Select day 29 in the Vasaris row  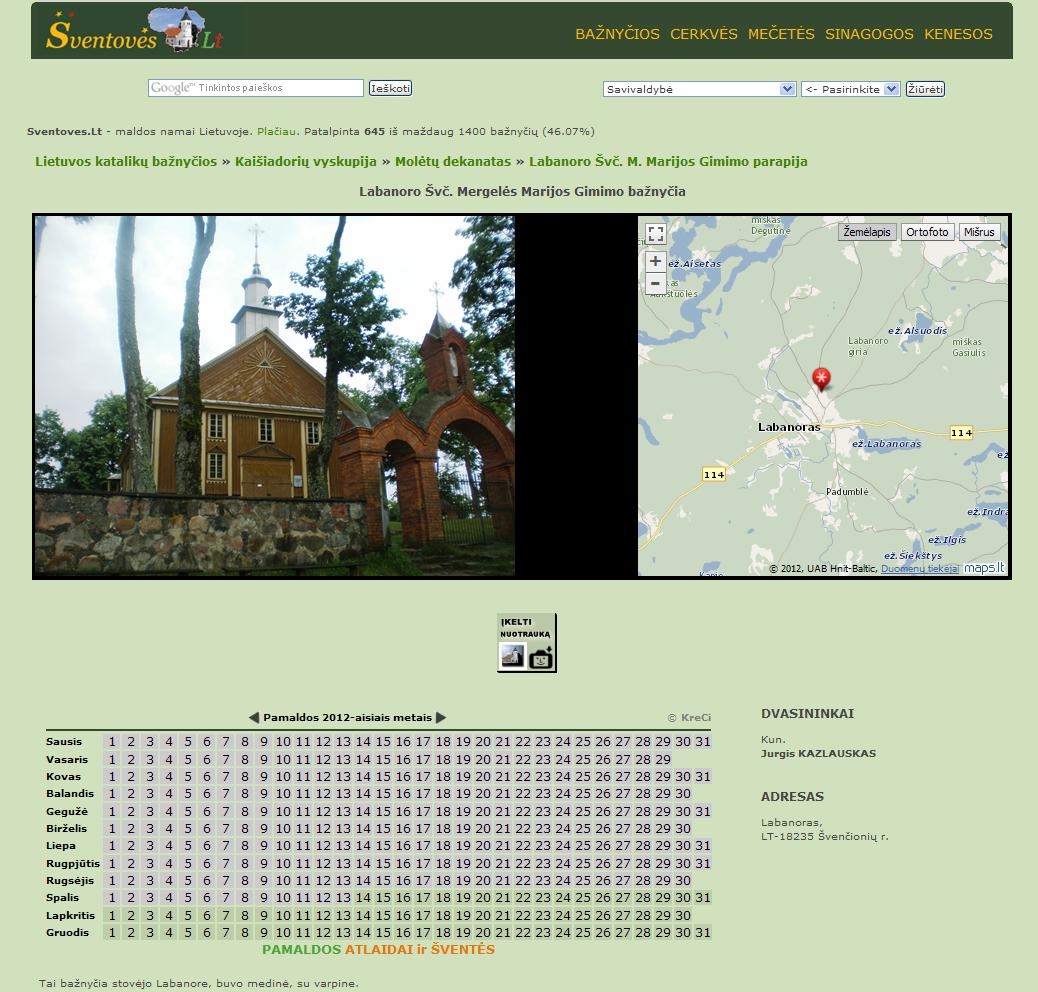click(x=663, y=760)
